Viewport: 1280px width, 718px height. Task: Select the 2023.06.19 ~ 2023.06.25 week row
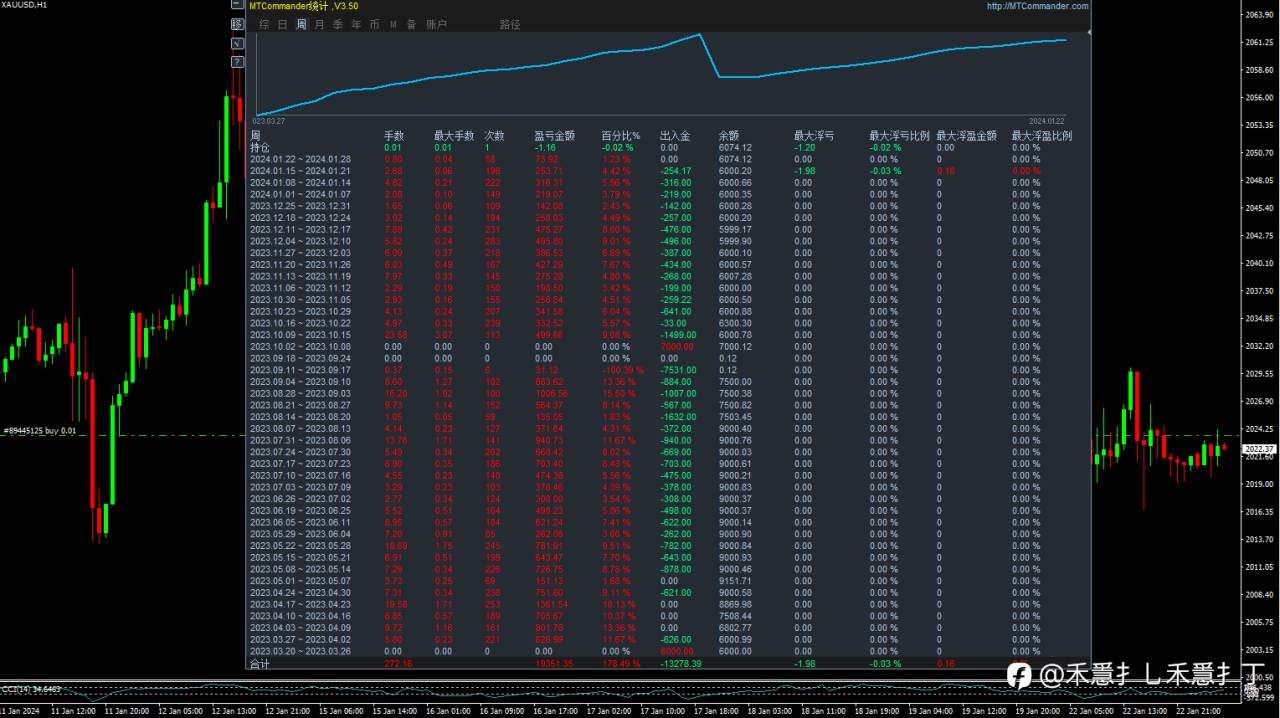(668, 510)
